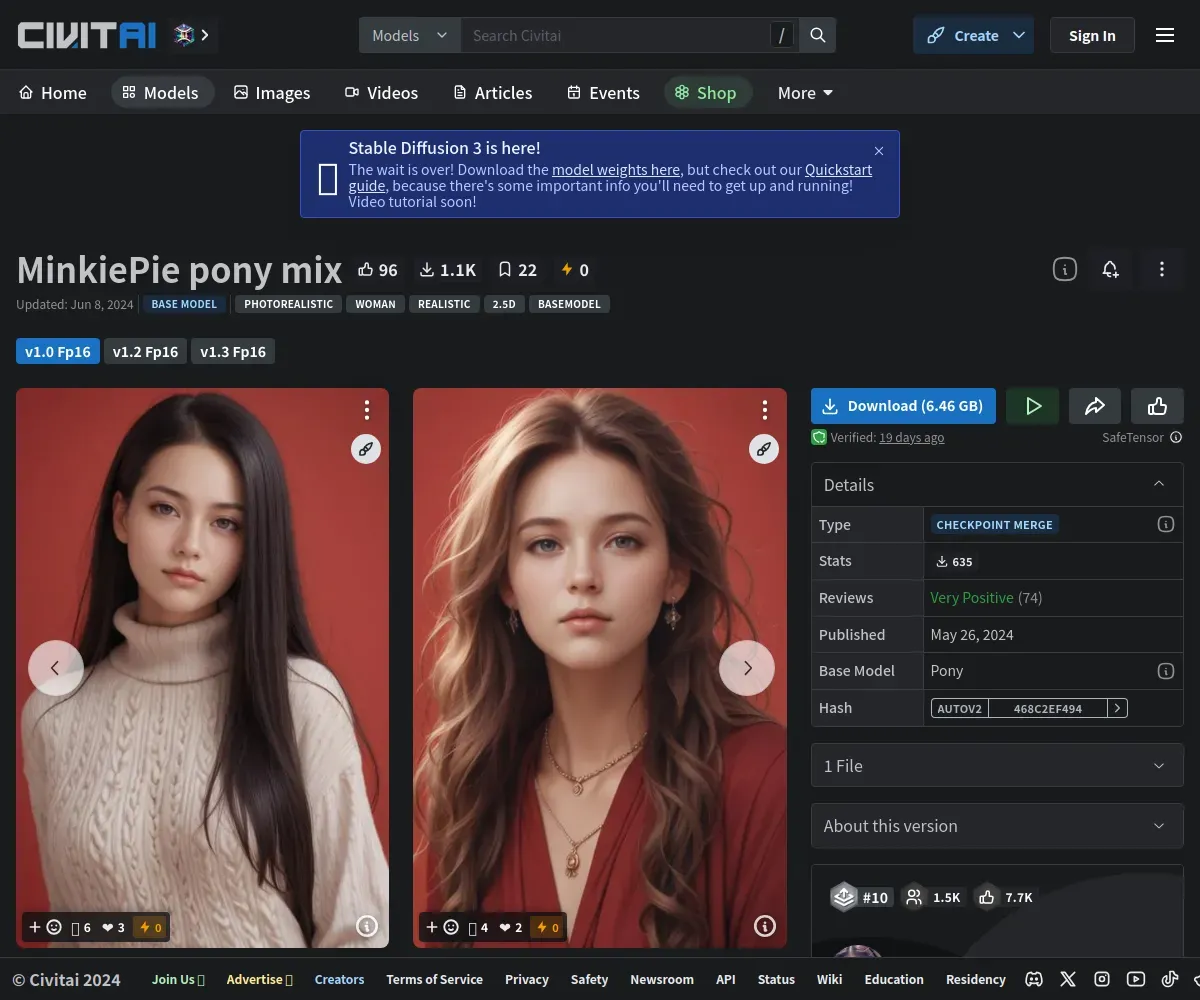Open the Discord footer icon

coord(1034,980)
